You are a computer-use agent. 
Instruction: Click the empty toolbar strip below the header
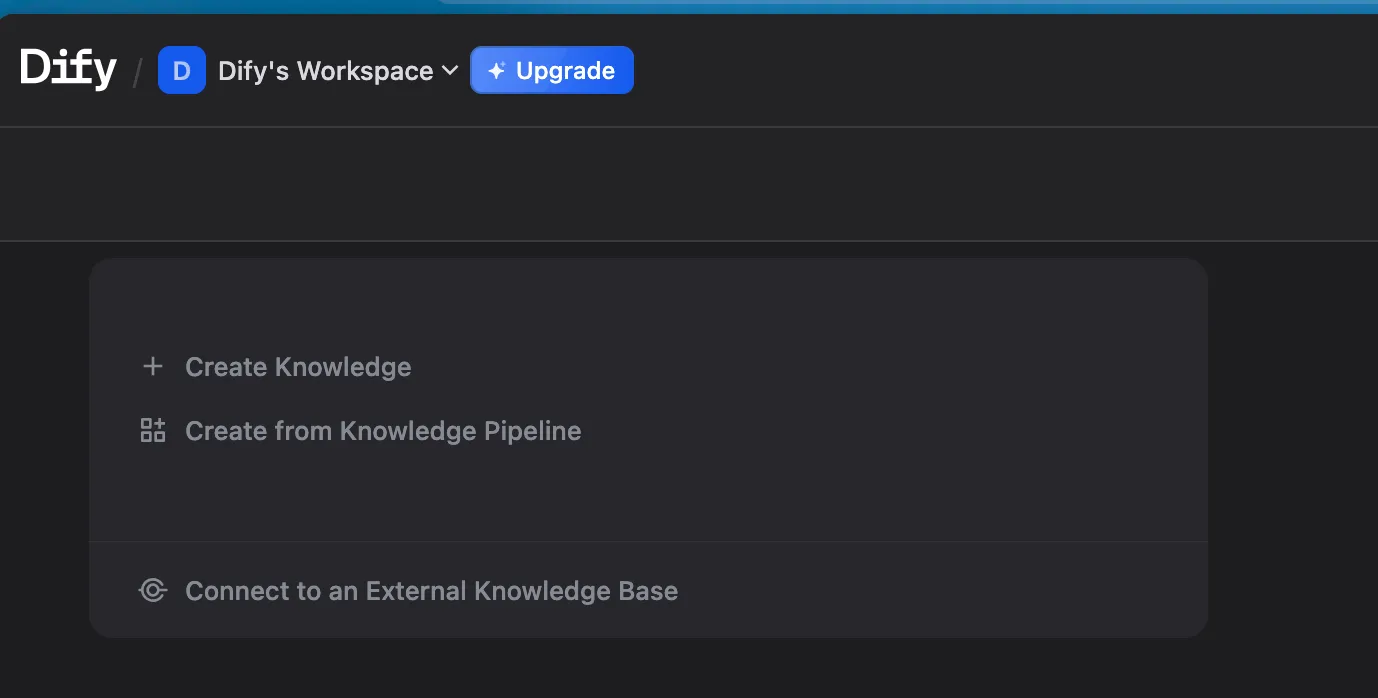(689, 184)
